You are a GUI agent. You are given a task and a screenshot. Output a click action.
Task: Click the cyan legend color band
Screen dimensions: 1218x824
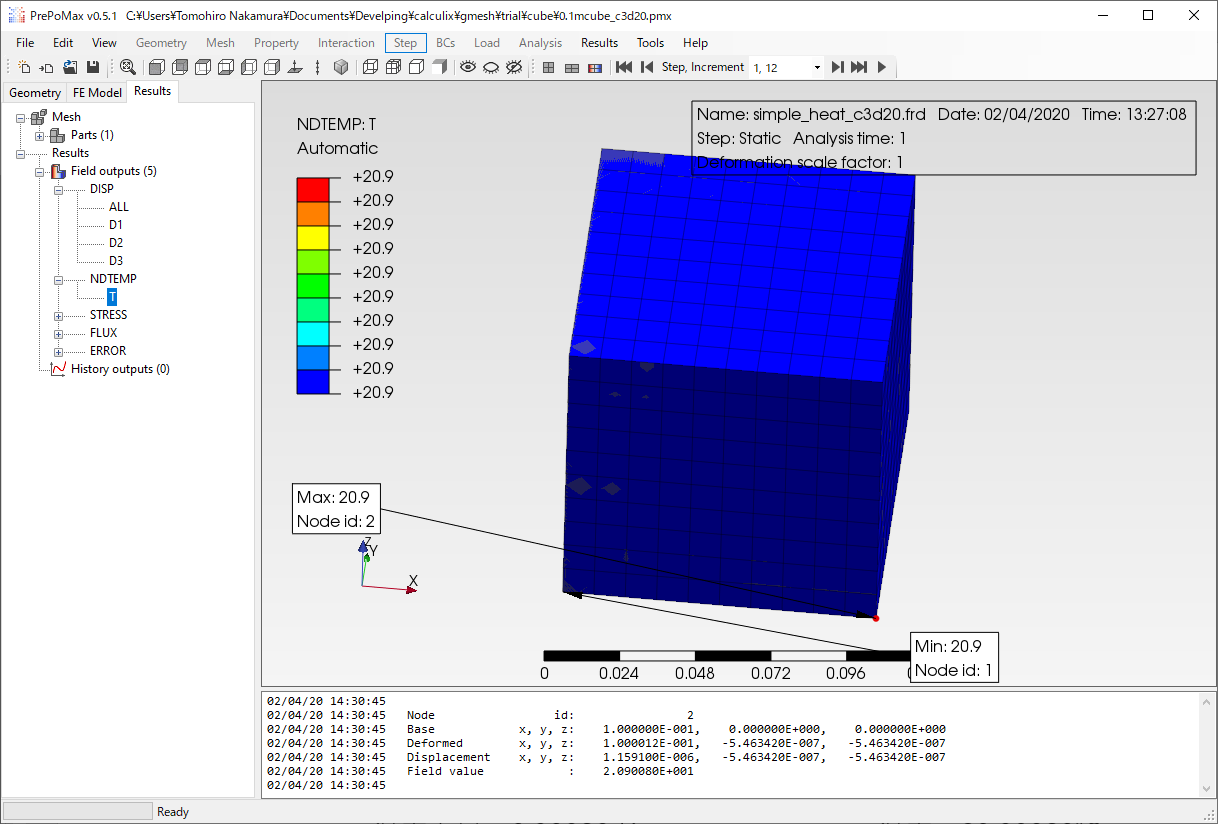click(x=313, y=333)
